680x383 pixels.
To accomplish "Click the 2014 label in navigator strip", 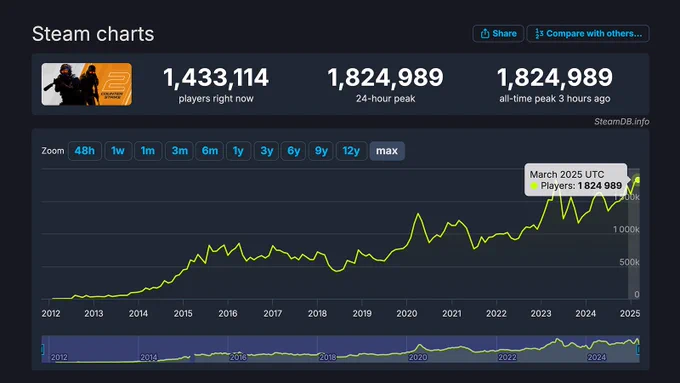I will pos(148,357).
